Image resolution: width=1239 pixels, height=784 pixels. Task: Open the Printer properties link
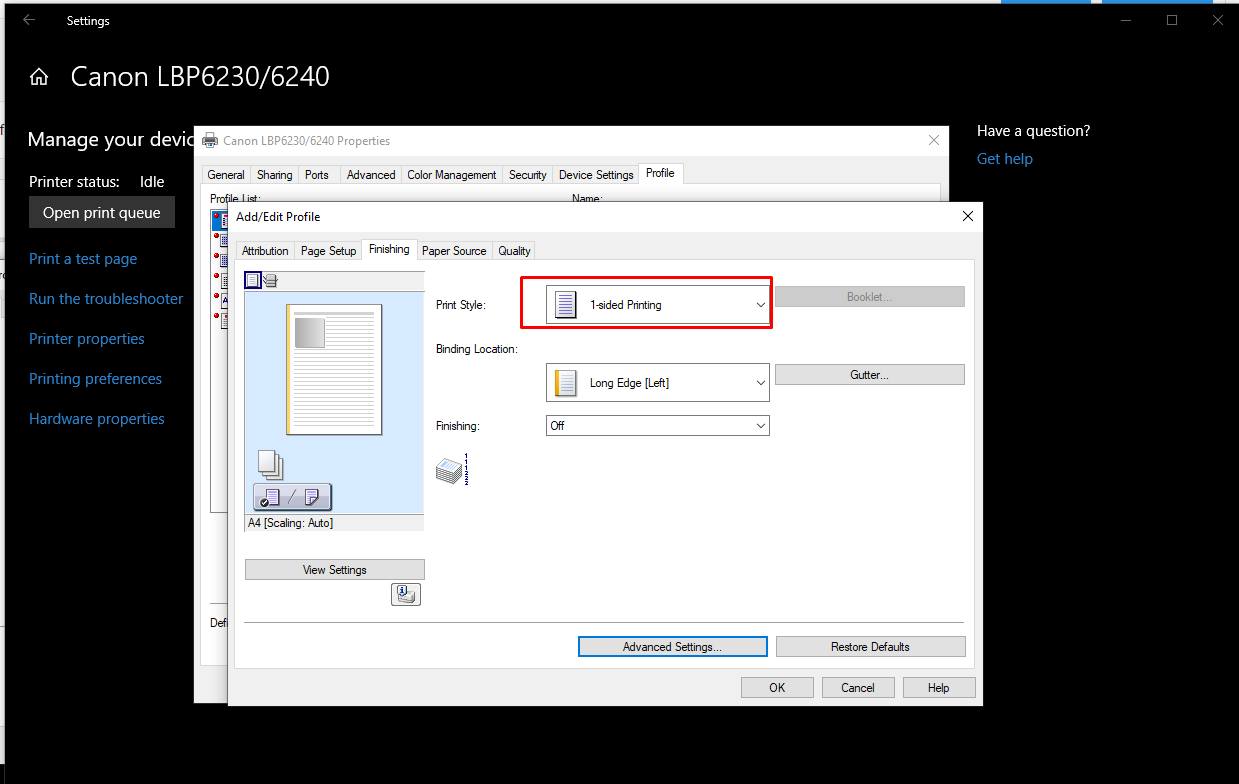(x=87, y=339)
